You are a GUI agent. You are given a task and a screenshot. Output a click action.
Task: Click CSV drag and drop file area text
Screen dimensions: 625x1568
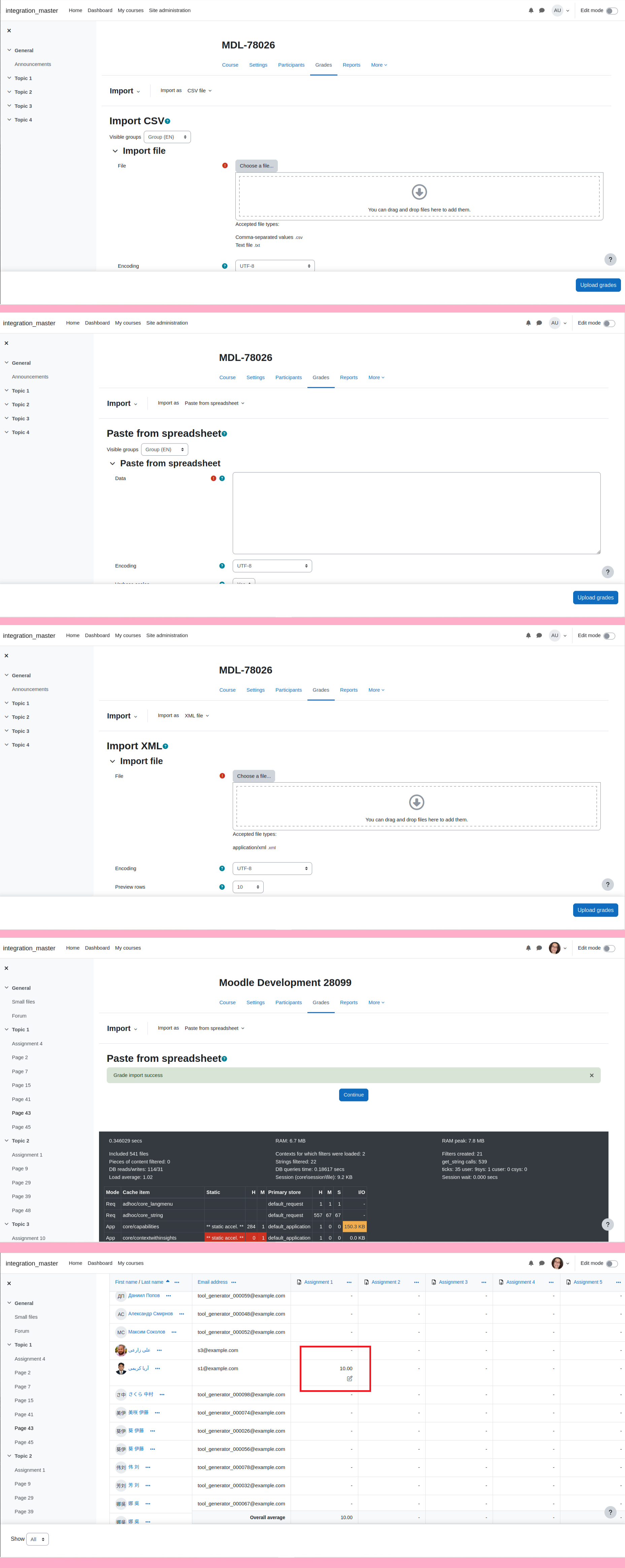coord(419,210)
